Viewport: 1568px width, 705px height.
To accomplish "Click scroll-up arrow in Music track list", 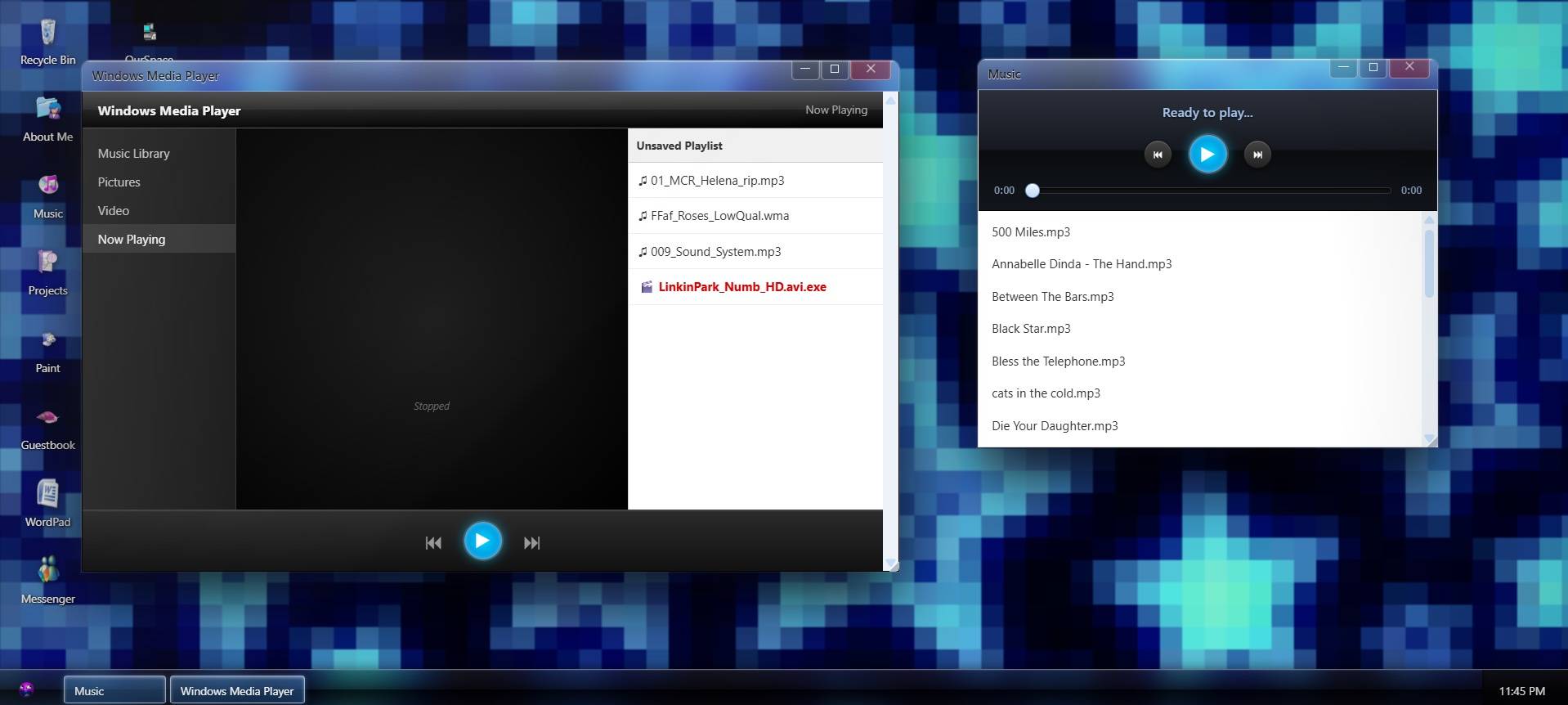I will click(1429, 219).
